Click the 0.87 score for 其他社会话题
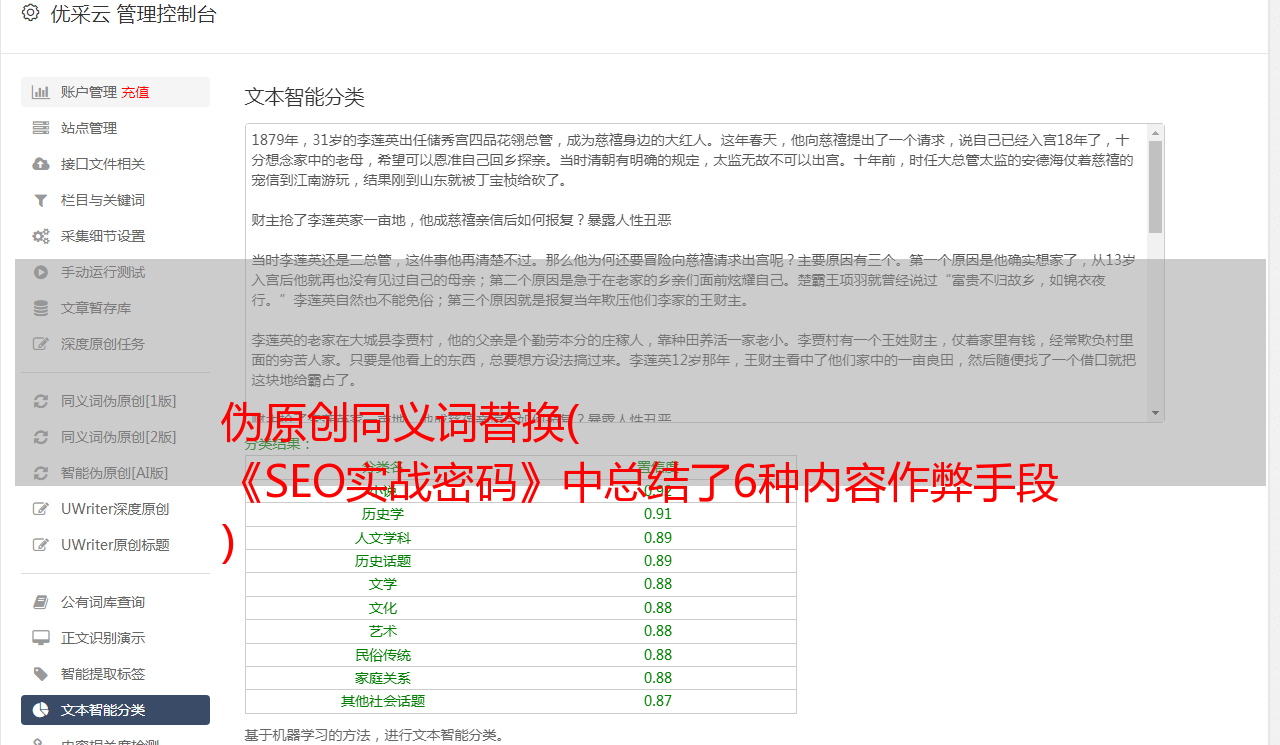The width and height of the screenshot is (1280, 745). (x=658, y=701)
